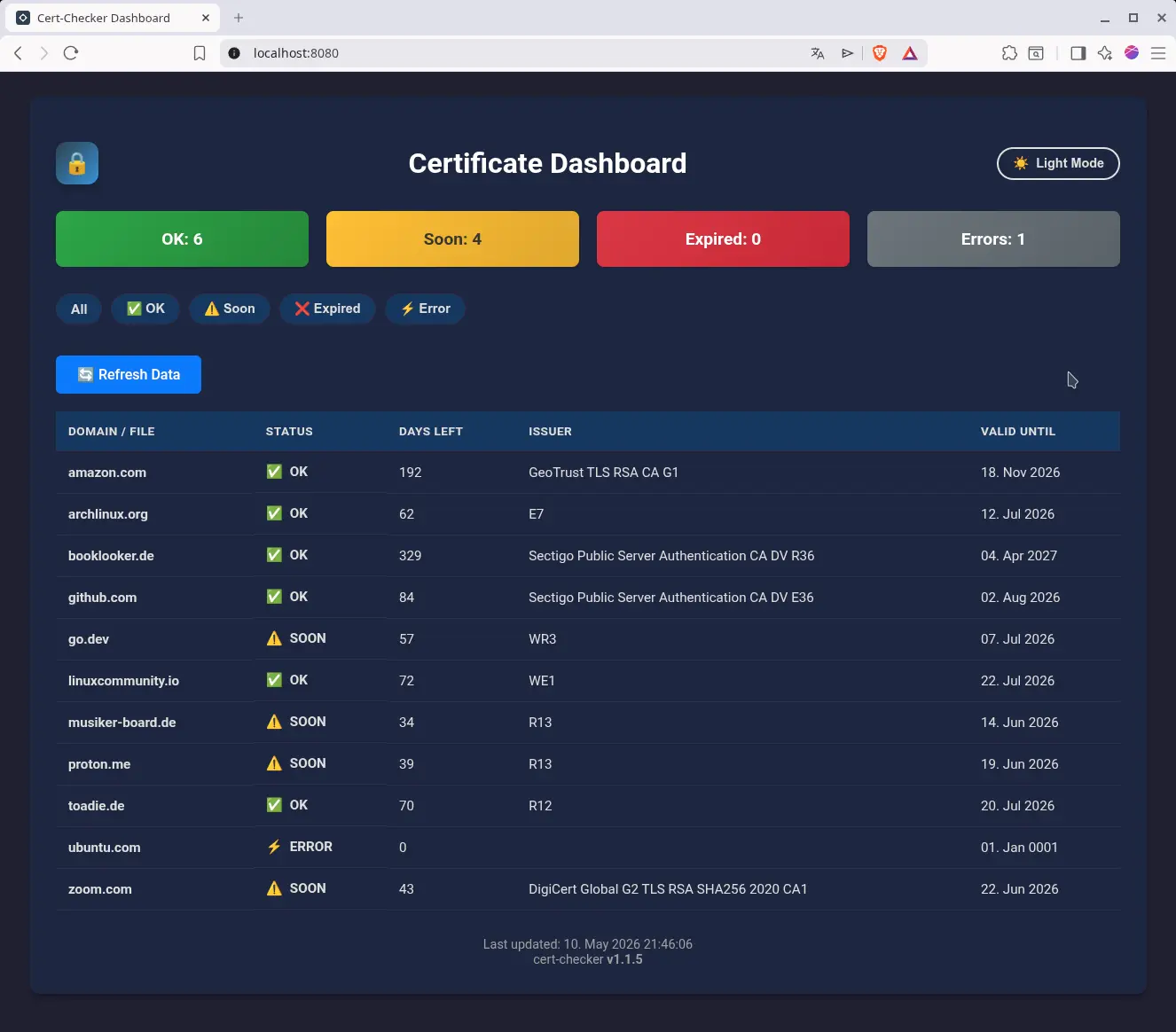1176x1032 pixels.
Task: Click the Last updated timestamp
Action: point(588,944)
